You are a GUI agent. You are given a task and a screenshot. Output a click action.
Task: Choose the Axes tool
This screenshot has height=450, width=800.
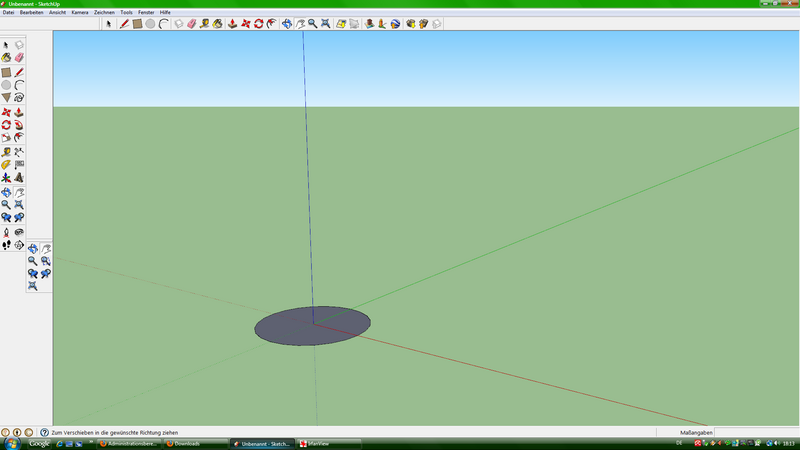point(6,177)
